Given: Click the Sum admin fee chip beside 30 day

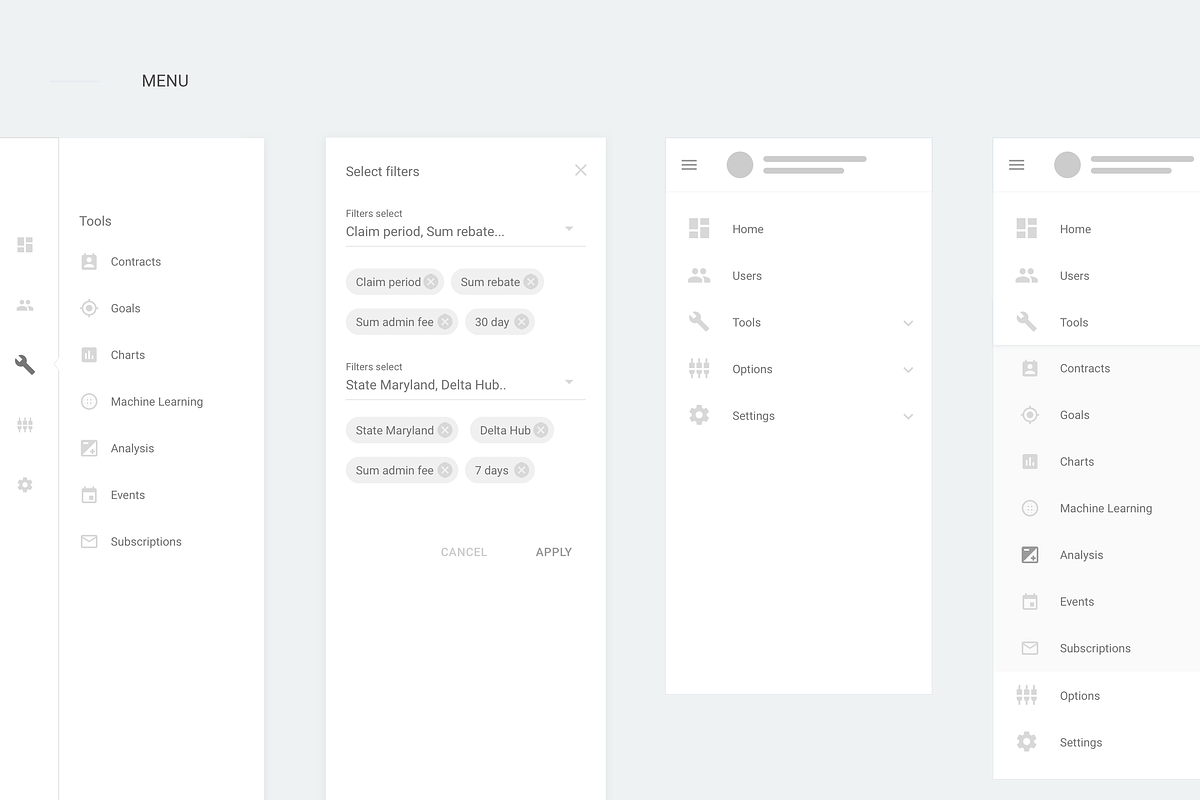Looking at the screenshot, I should click(x=402, y=322).
